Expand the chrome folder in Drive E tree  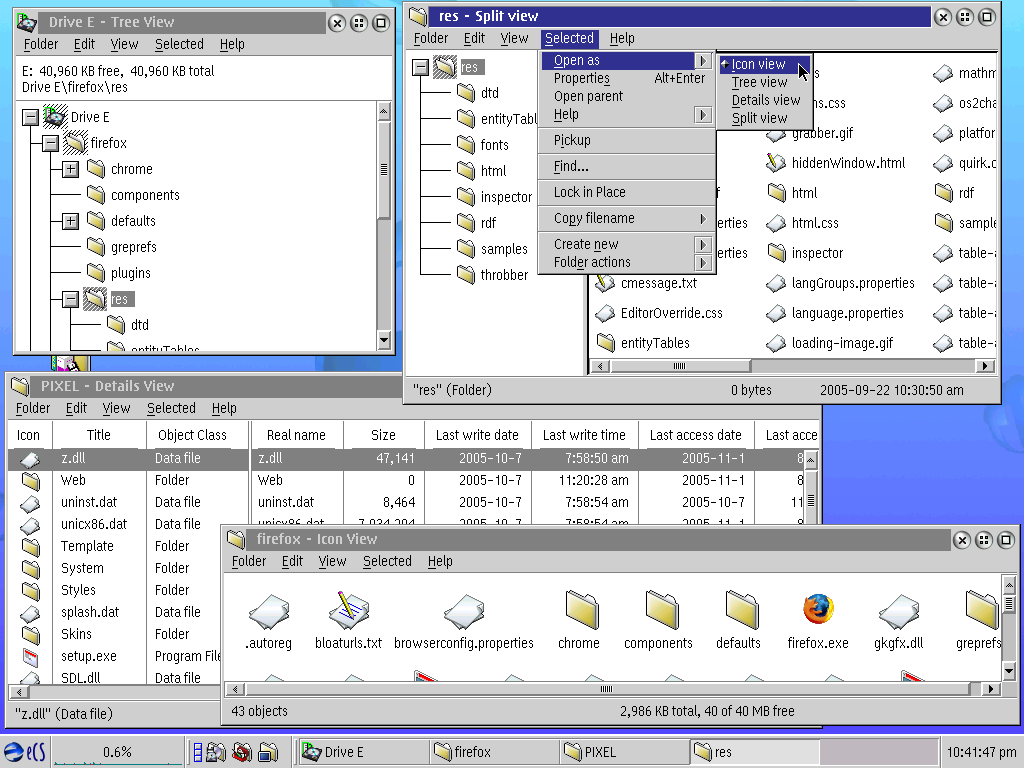(x=71, y=169)
